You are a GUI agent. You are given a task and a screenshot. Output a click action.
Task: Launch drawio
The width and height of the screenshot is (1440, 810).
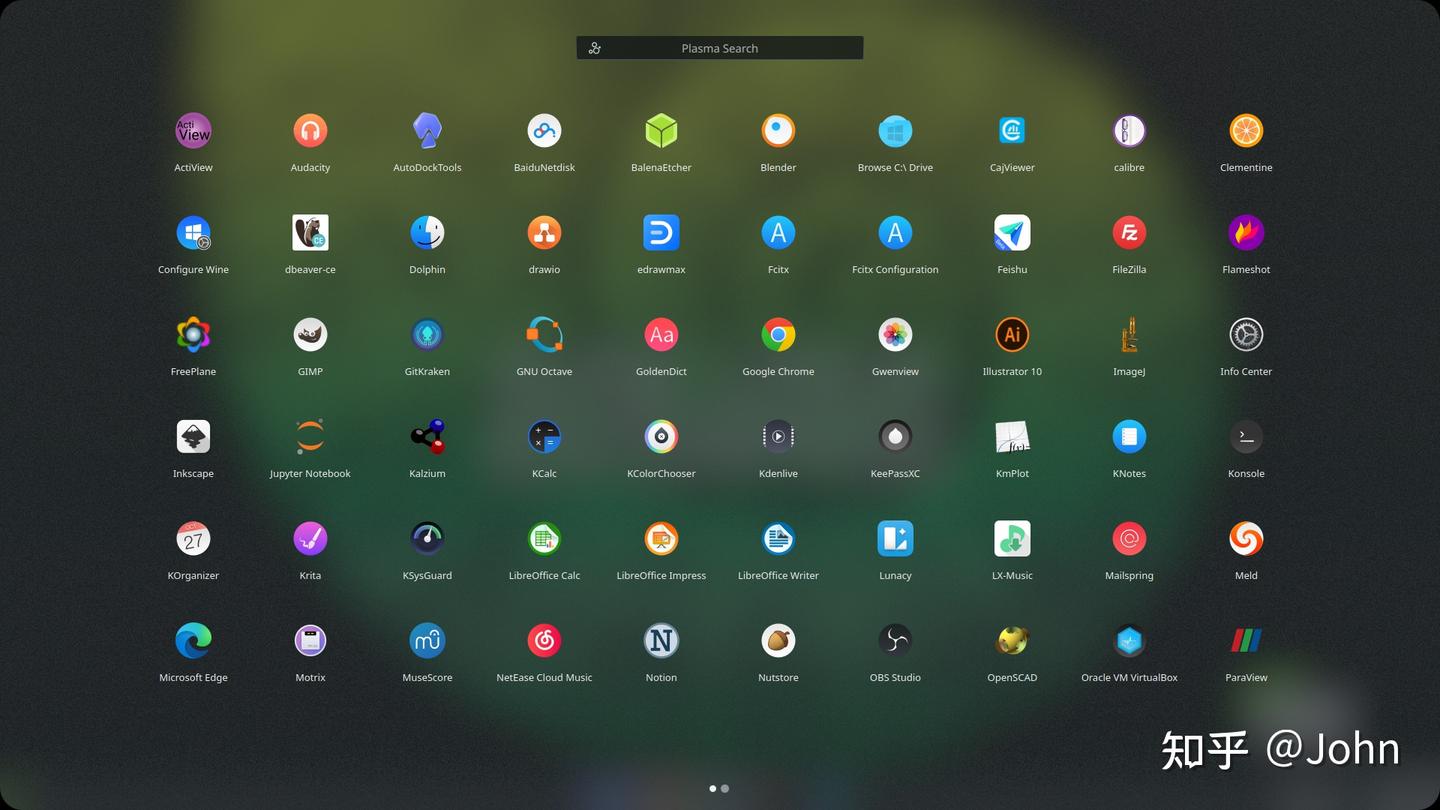tap(544, 233)
